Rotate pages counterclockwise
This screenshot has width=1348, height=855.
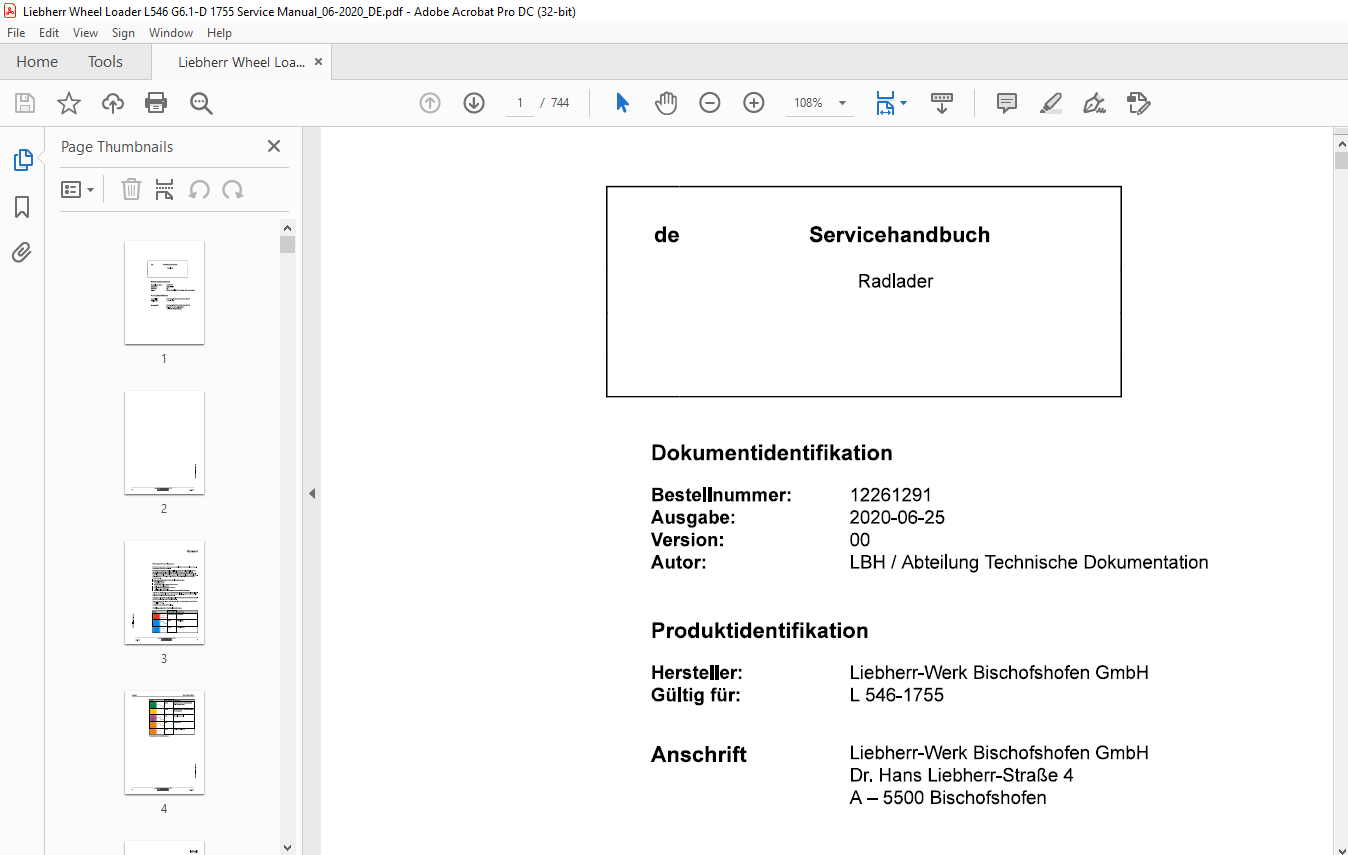click(x=199, y=189)
